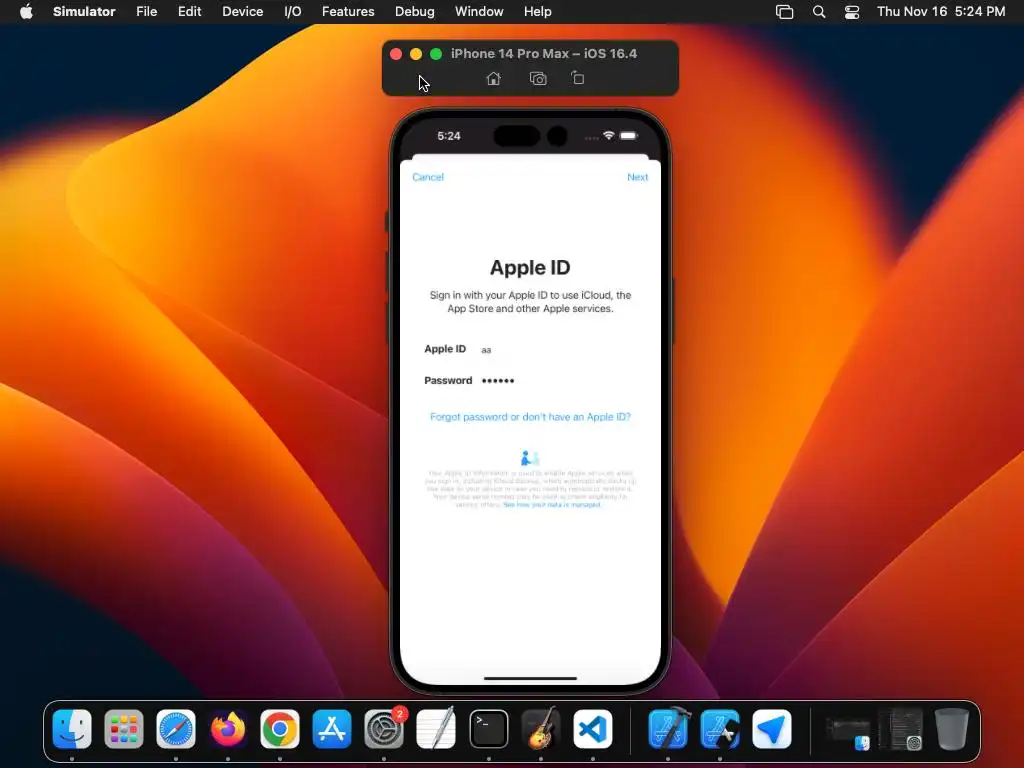Open Terminal from the dock
The width and height of the screenshot is (1024, 768).
pos(488,729)
